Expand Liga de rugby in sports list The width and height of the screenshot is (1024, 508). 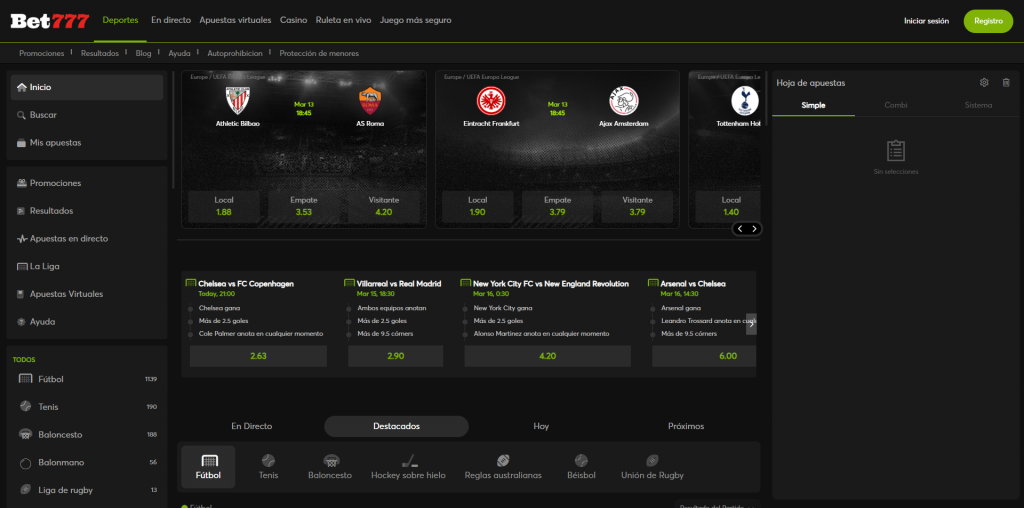point(87,490)
